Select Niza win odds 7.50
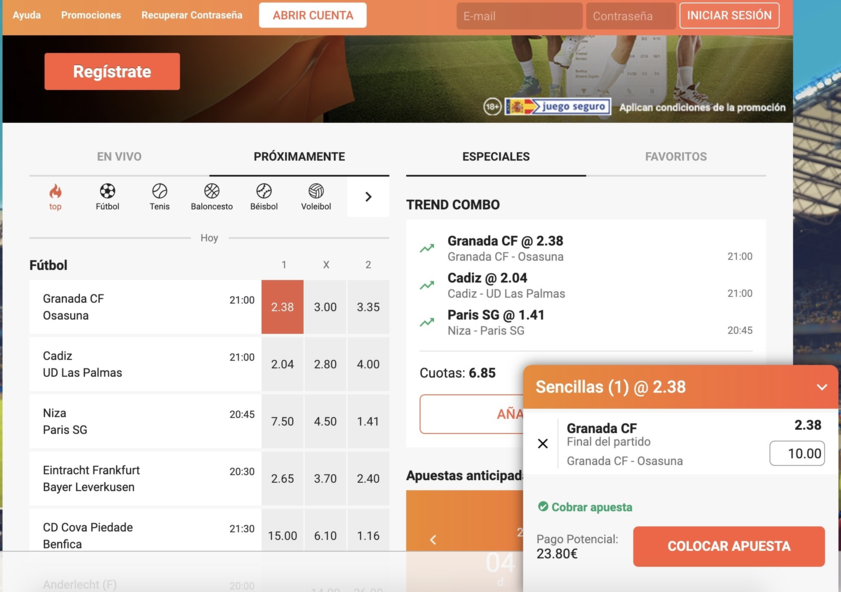841x592 pixels. pos(283,421)
